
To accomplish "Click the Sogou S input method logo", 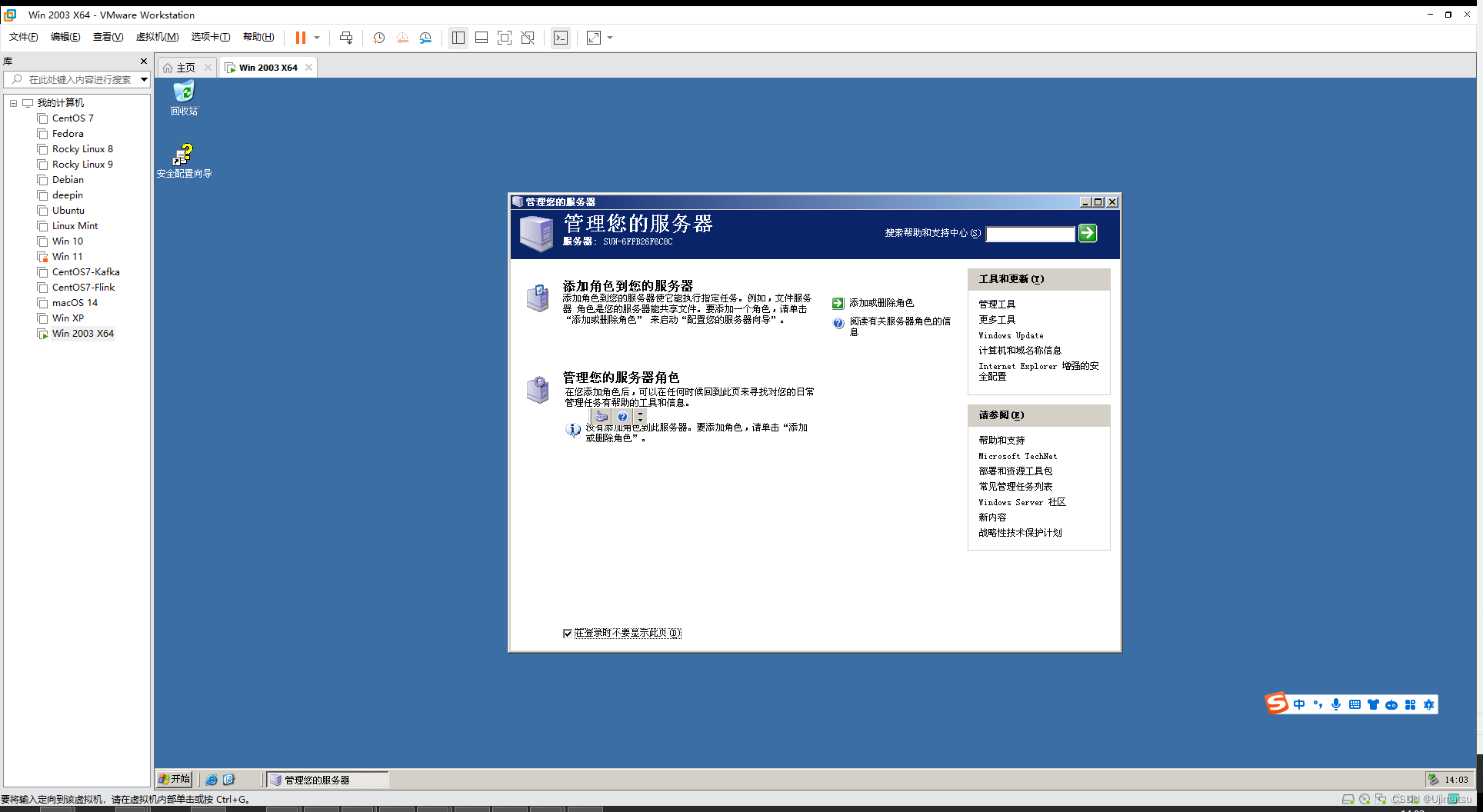I will coord(1276,704).
